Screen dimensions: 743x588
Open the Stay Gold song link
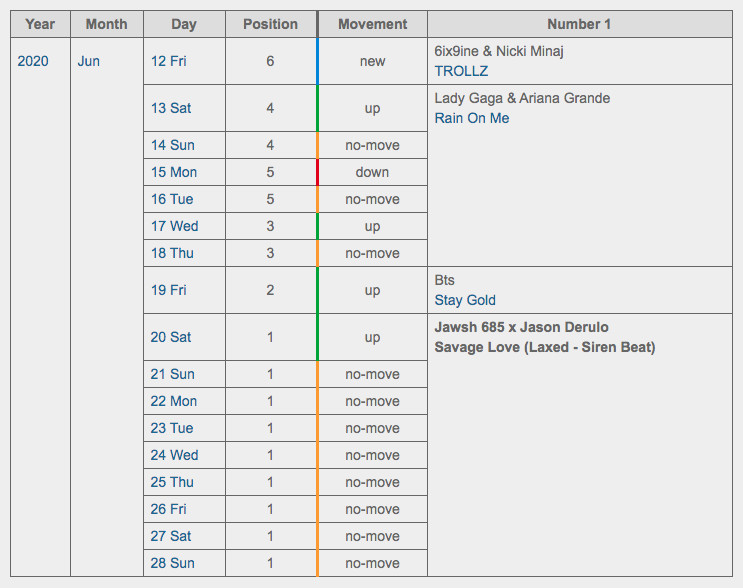point(465,300)
